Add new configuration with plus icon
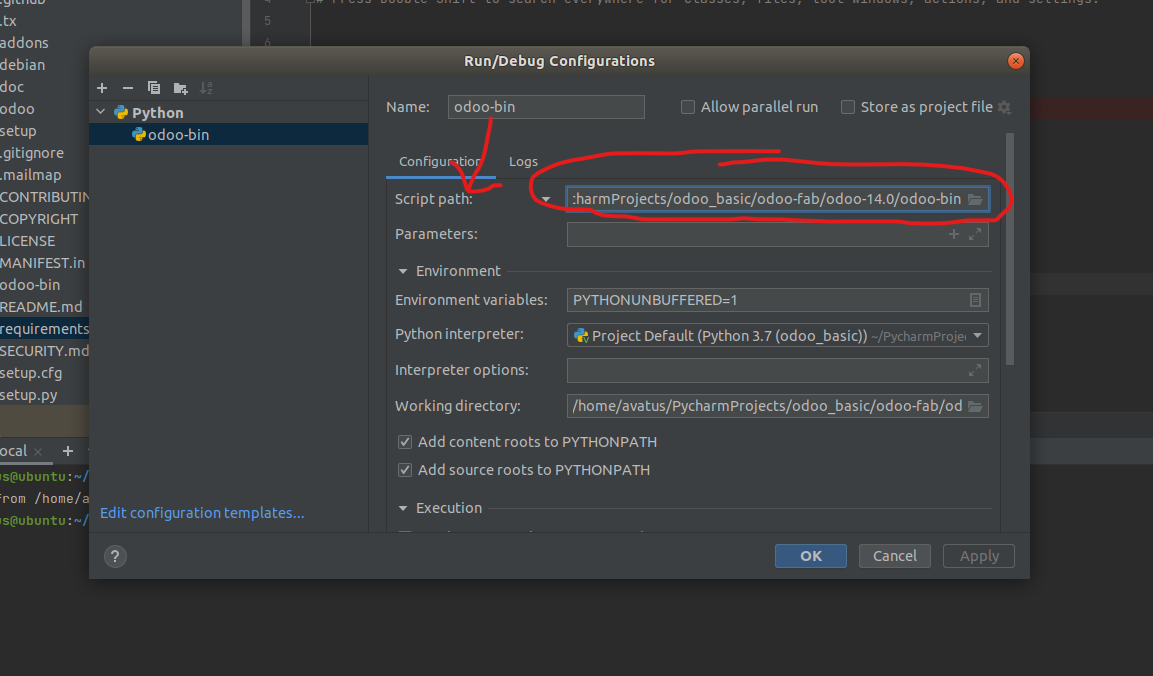Image resolution: width=1153 pixels, height=676 pixels. point(102,88)
